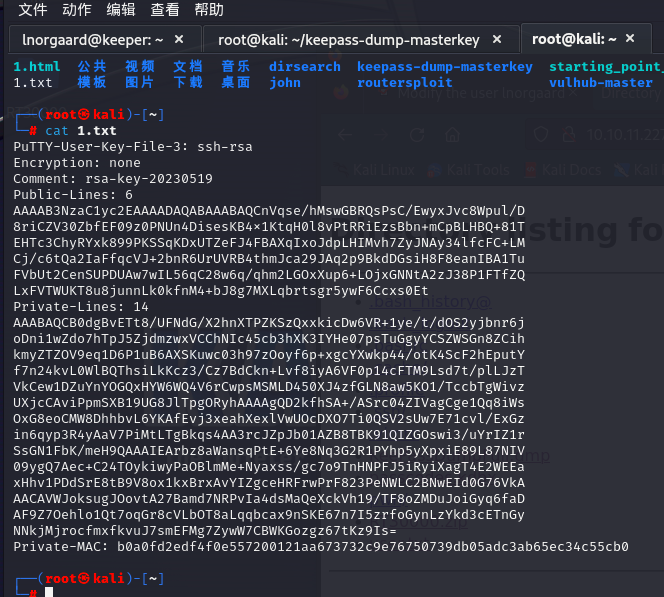Screen dimensions: 664x597
Task: Click the john directory name
Action: (285, 83)
